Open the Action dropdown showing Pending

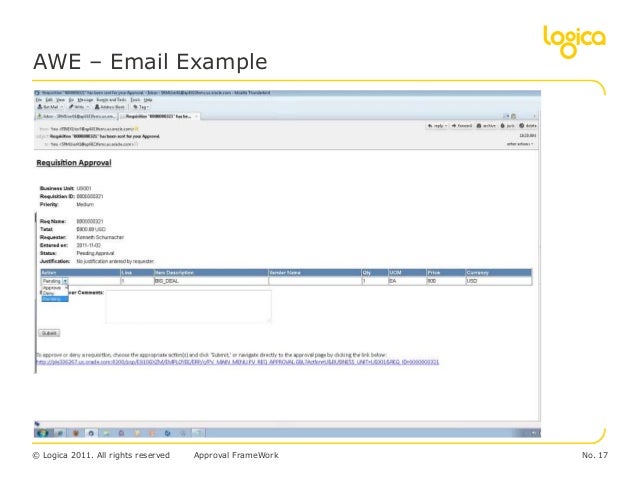(55, 281)
